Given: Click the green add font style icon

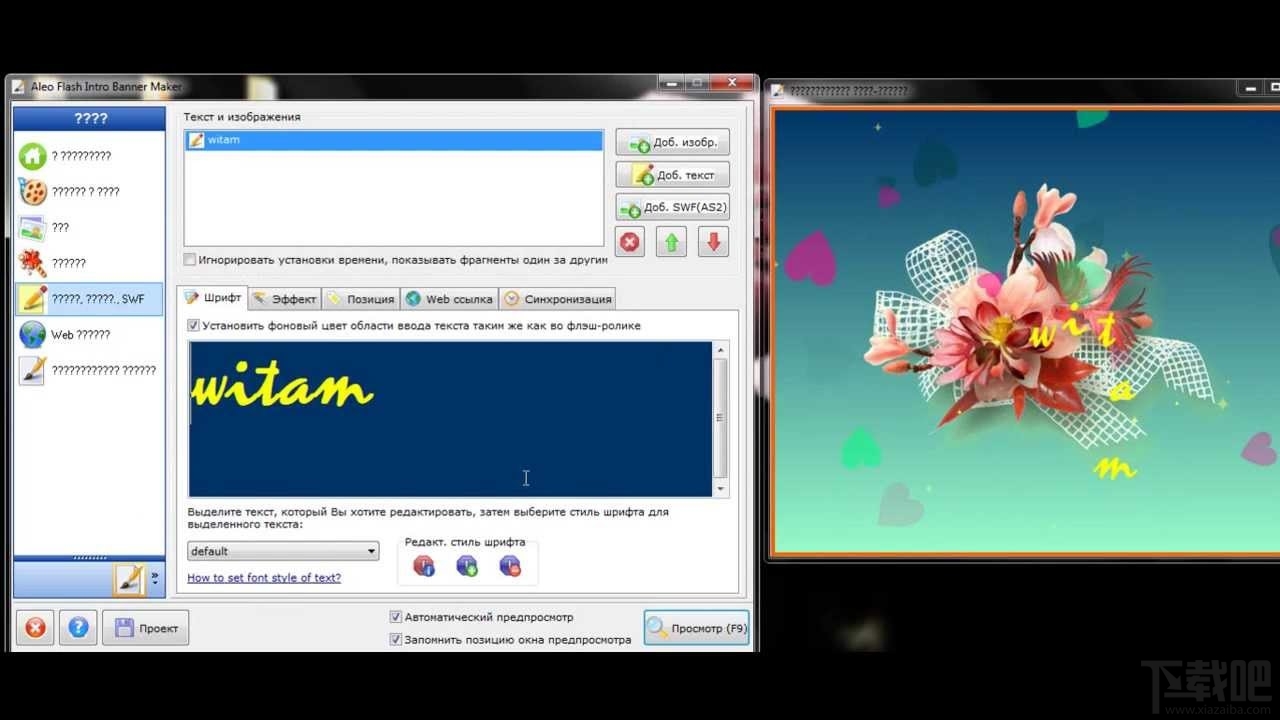Looking at the screenshot, I should (x=466, y=565).
